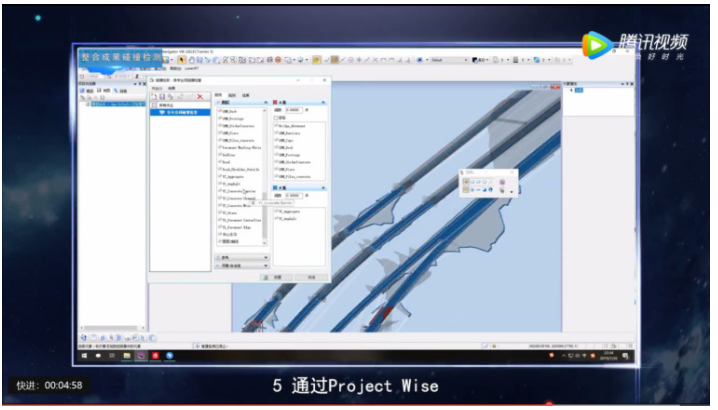Collapse the left layer list header chevron

coord(266,102)
